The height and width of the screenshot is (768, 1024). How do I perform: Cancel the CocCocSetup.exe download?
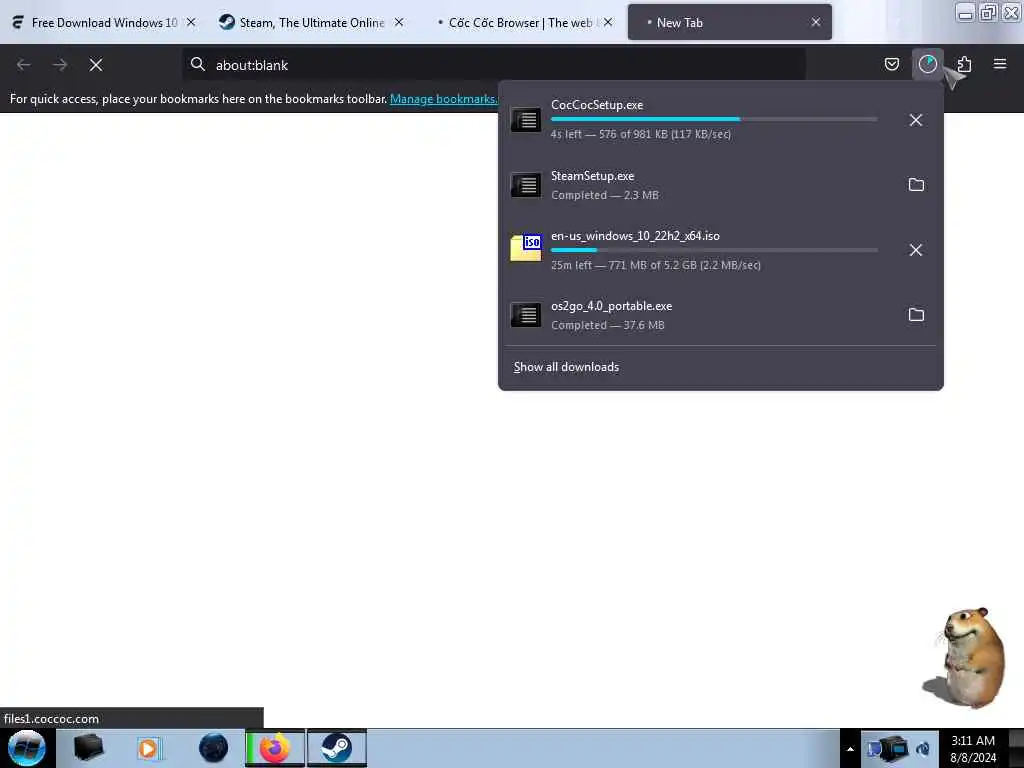[x=916, y=120]
